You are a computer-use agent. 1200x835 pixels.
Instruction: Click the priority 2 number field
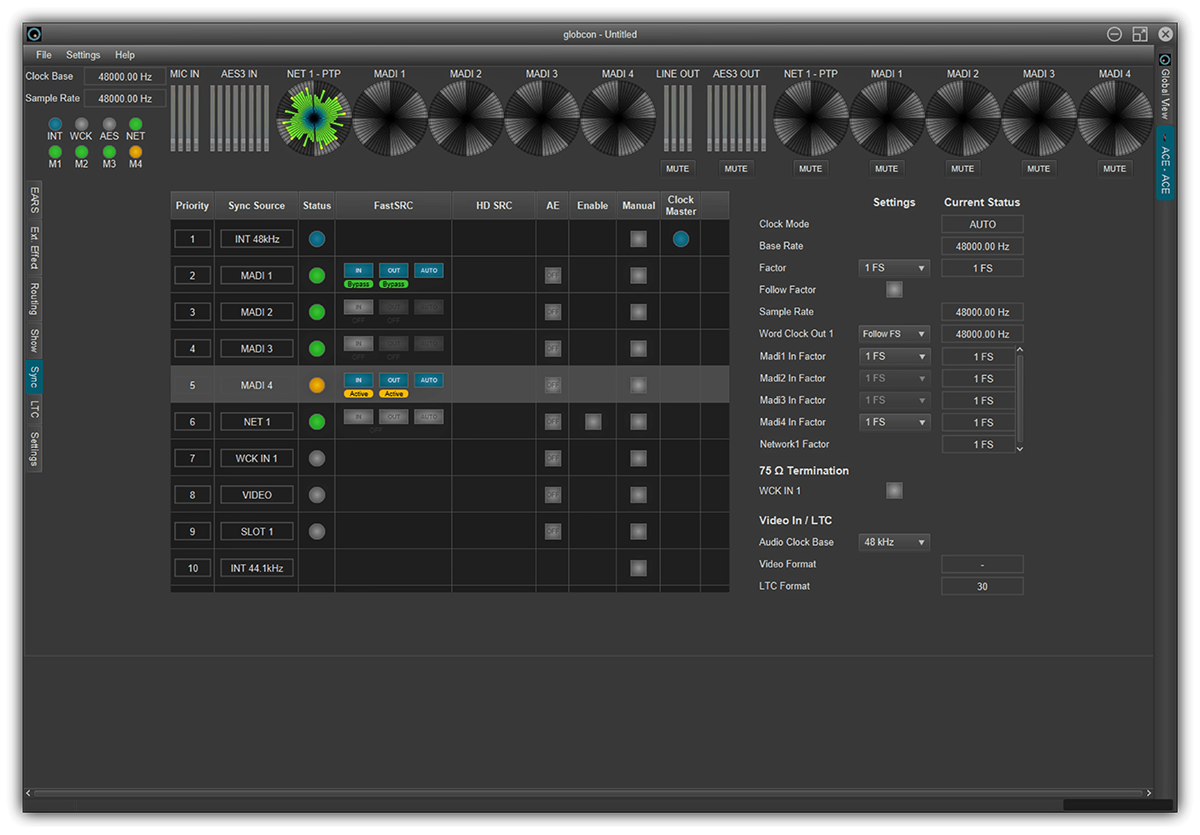point(192,275)
